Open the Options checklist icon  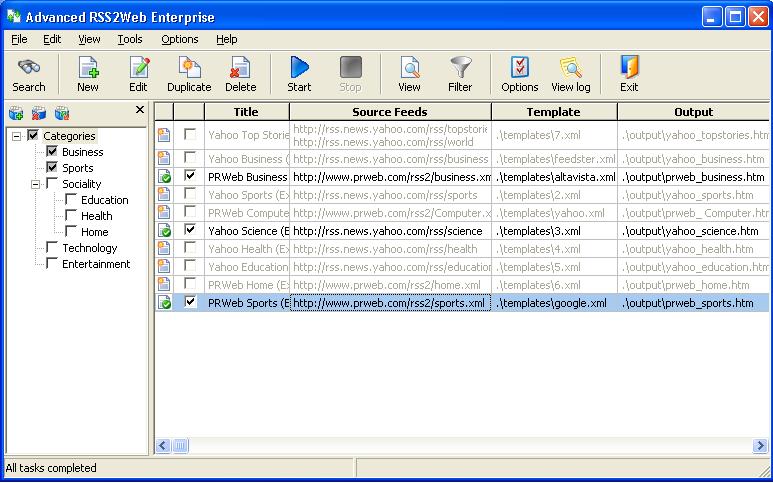[x=519, y=68]
